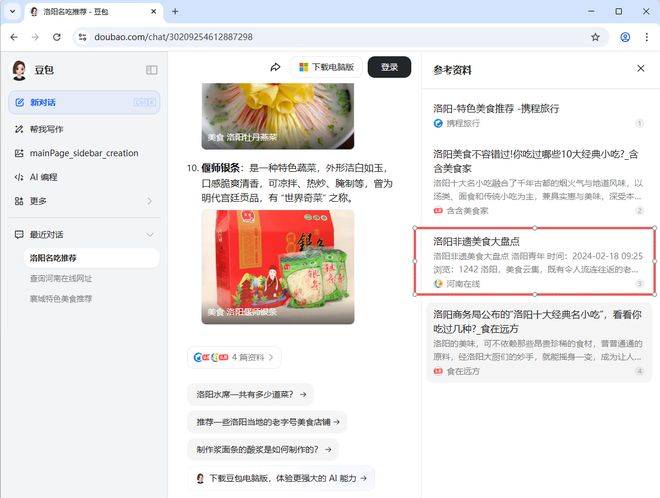
Task: Click the 登录 button
Action: tap(389, 67)
